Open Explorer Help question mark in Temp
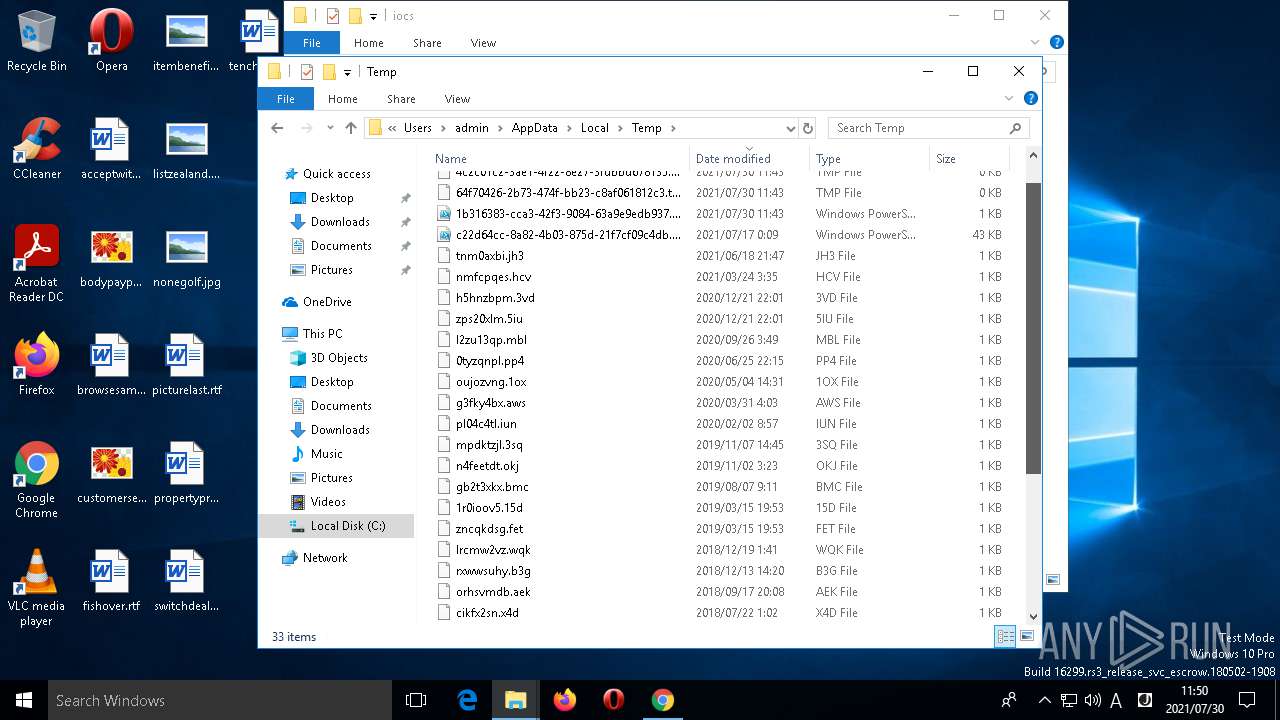1280x720 pixels. point(1031,98)
